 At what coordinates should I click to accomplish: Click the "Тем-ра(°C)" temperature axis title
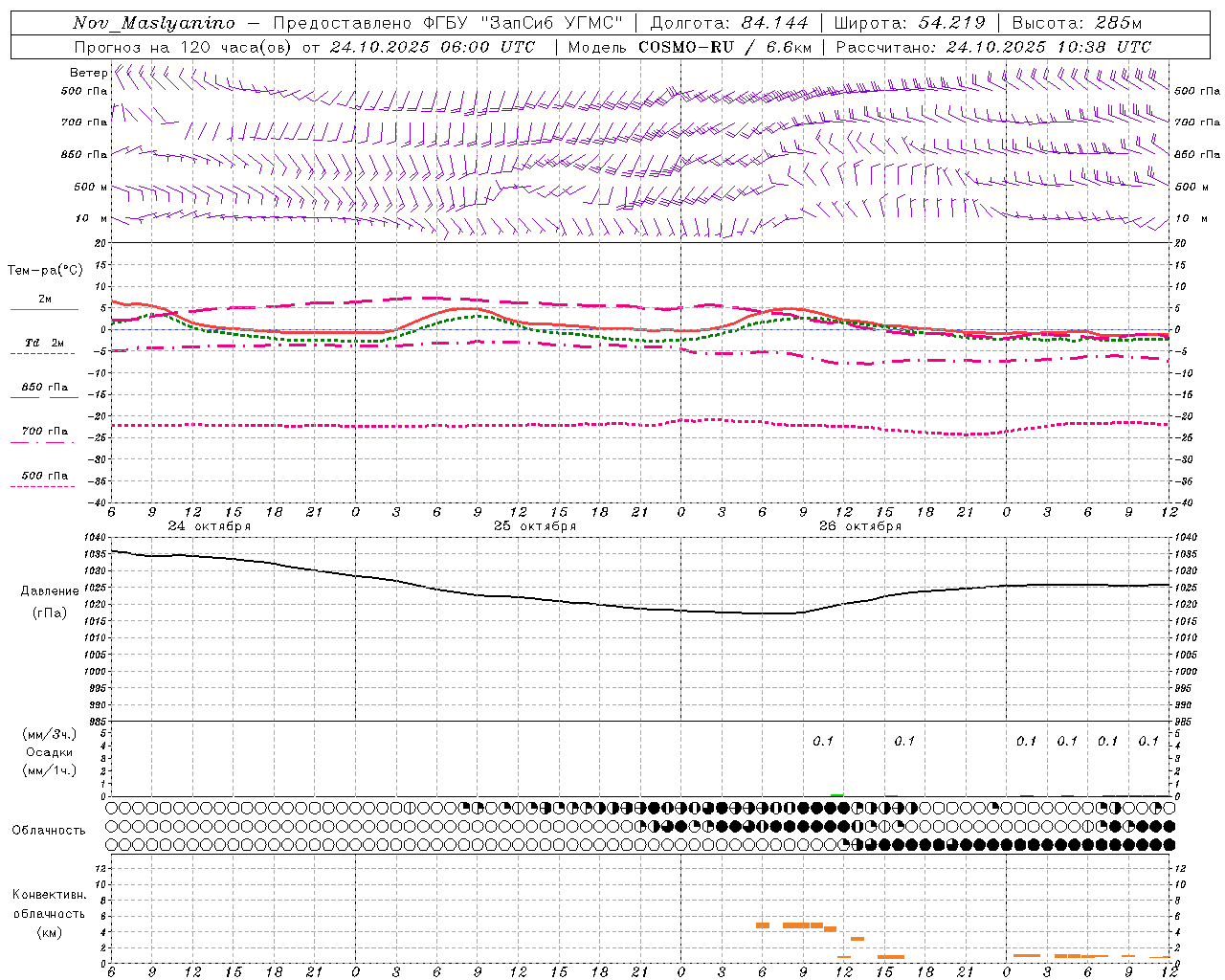(45, 271)
